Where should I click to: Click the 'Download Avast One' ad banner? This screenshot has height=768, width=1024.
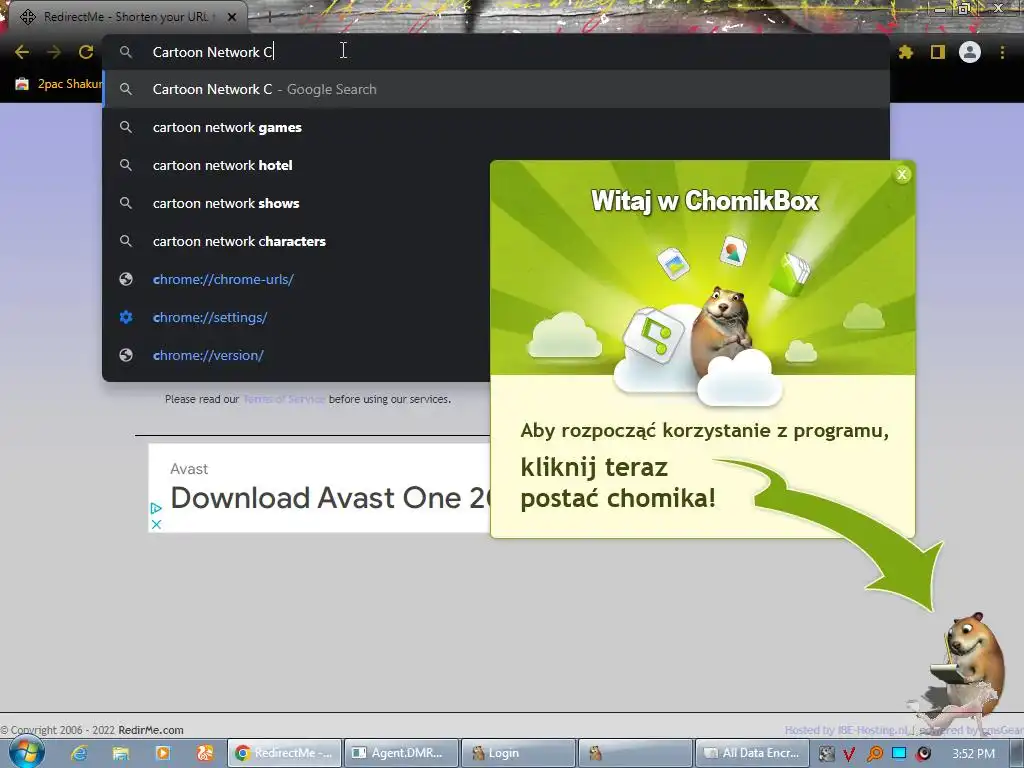[320, 488]
